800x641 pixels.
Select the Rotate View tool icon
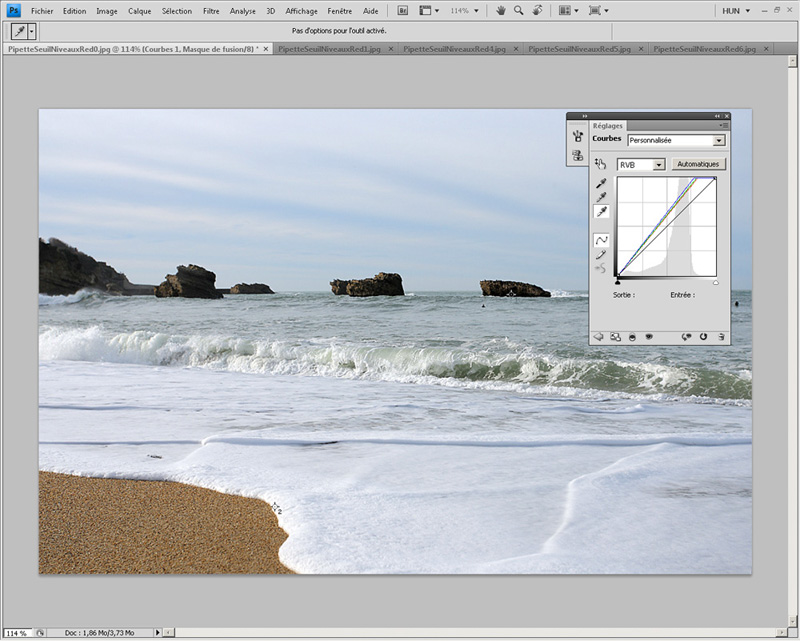(x=537, y=11)
